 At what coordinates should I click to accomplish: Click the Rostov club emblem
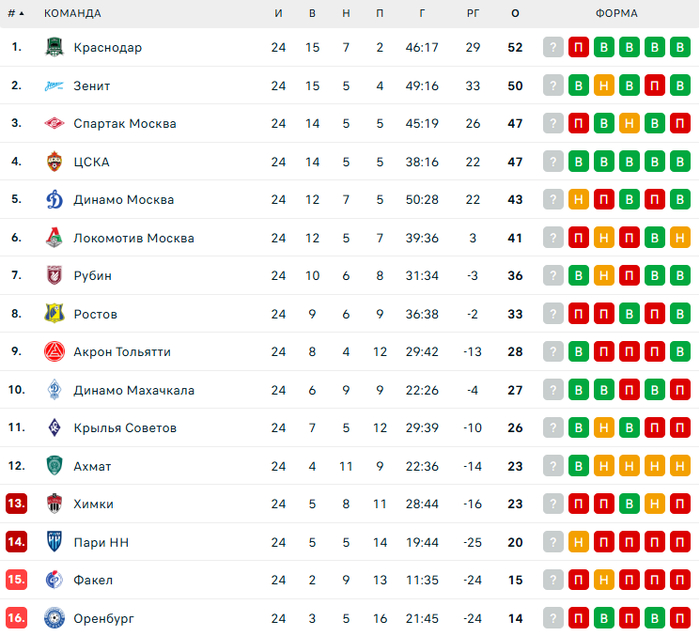[55, 313]
